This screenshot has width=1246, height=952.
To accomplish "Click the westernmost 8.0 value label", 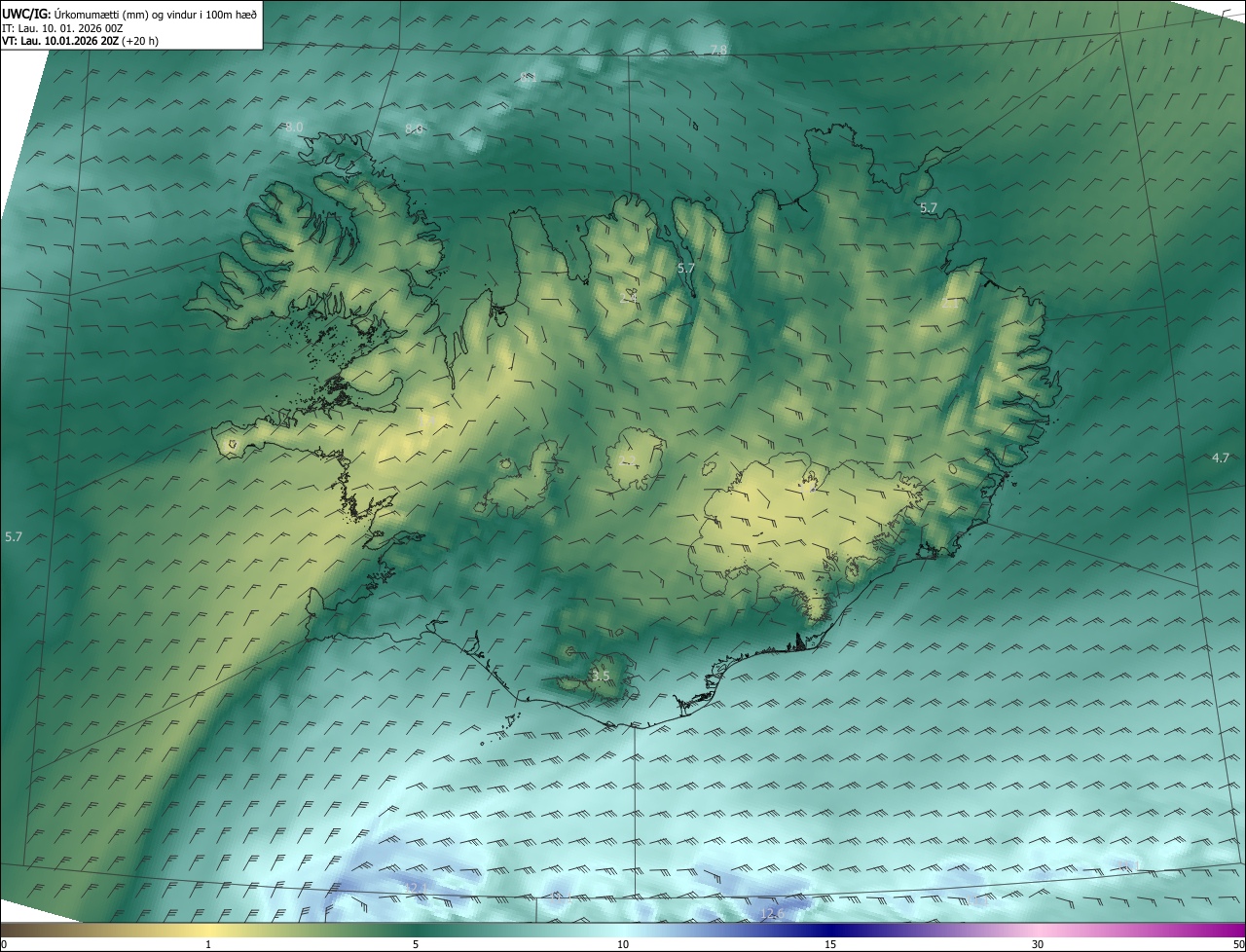I will [x=295, y=127].
